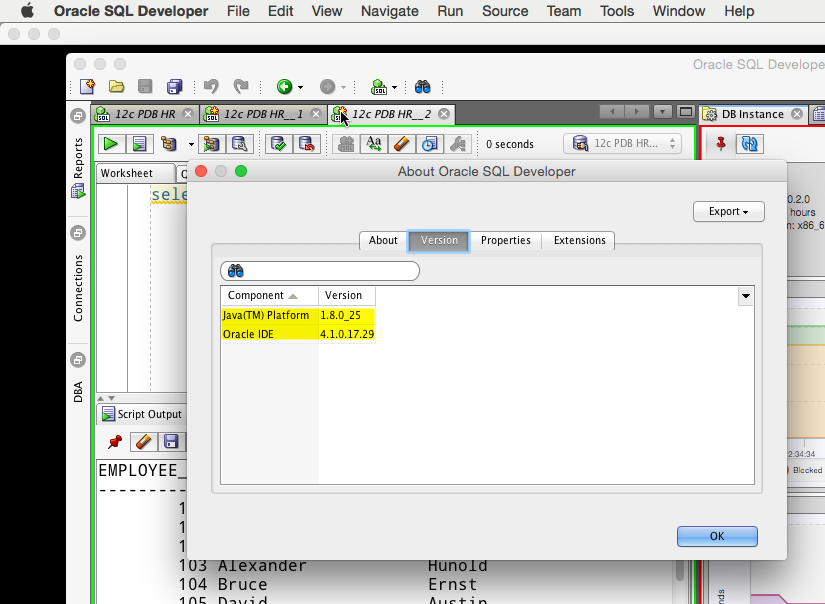This screenshot has width=825, height=604.
Task: Open a new SQL worksheet connection icon
Action: (379, 86)
